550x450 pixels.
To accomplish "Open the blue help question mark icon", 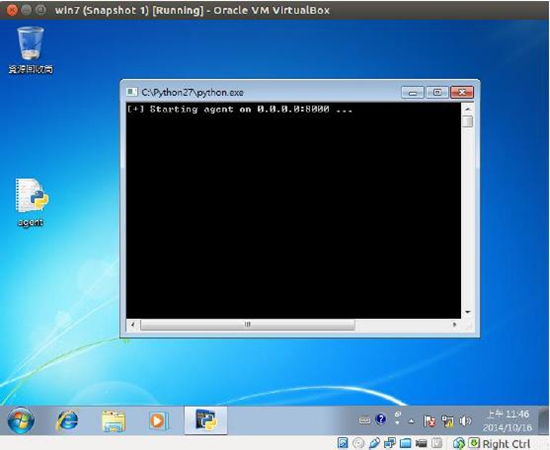I will point(381,419).
